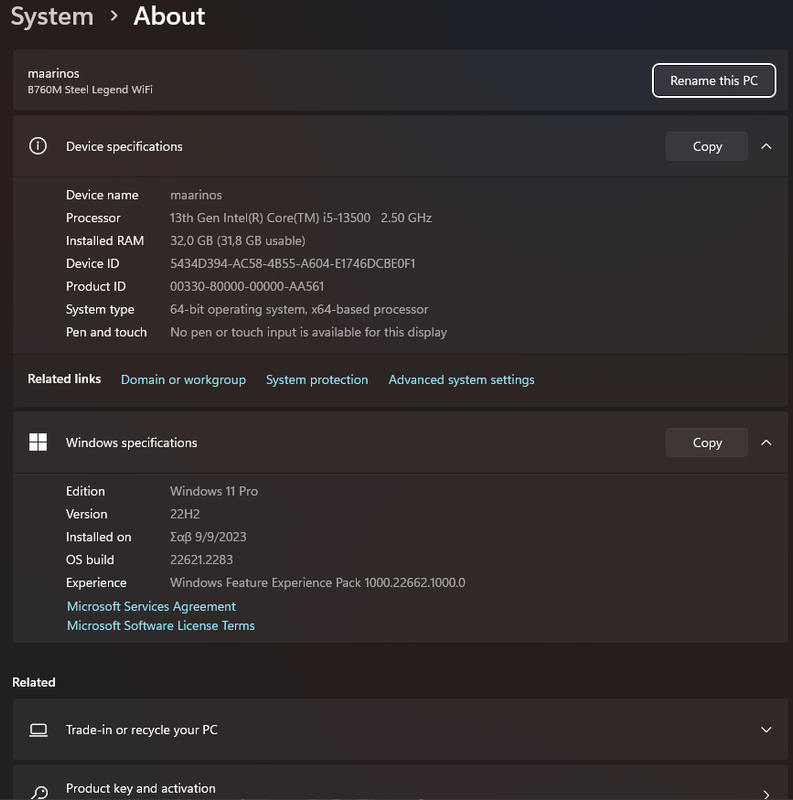Click the Related section heading
Viewport: 793px width, 800px height.
coord(34,682)
